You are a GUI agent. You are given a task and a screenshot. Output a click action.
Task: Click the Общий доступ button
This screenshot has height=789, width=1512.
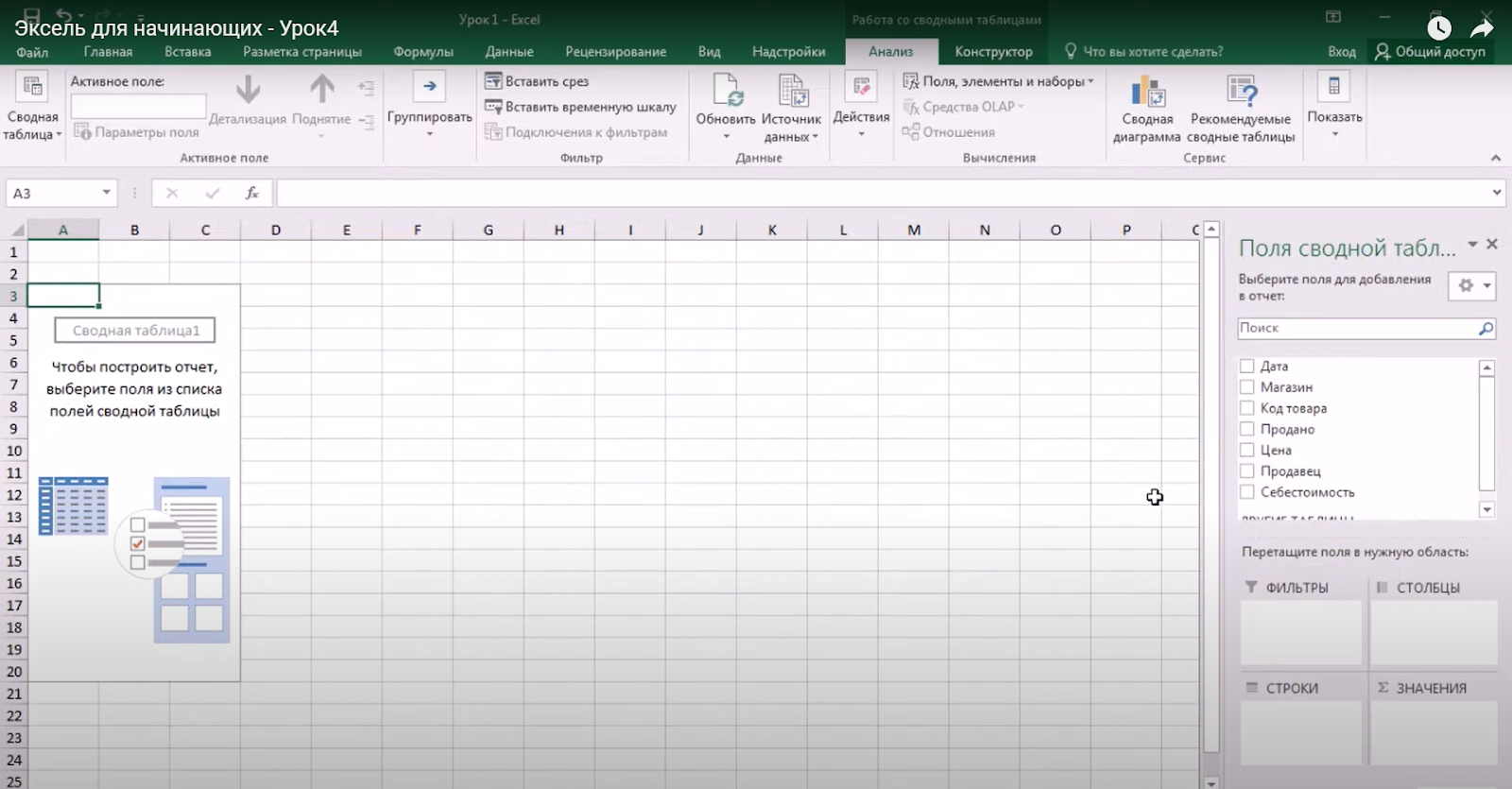point(1430,52)
